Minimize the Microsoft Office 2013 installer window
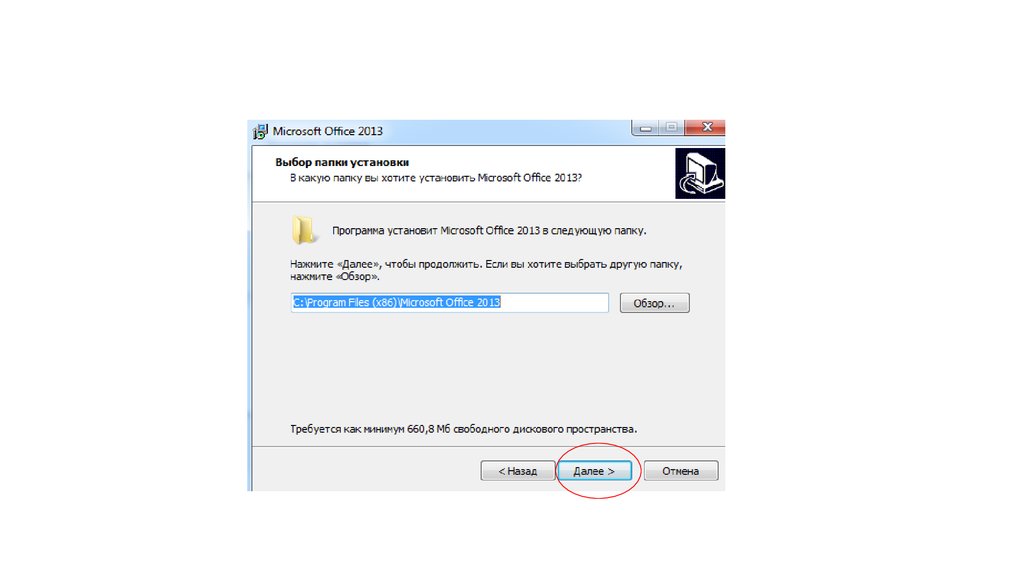1024x574 pixels. [645, 127]
